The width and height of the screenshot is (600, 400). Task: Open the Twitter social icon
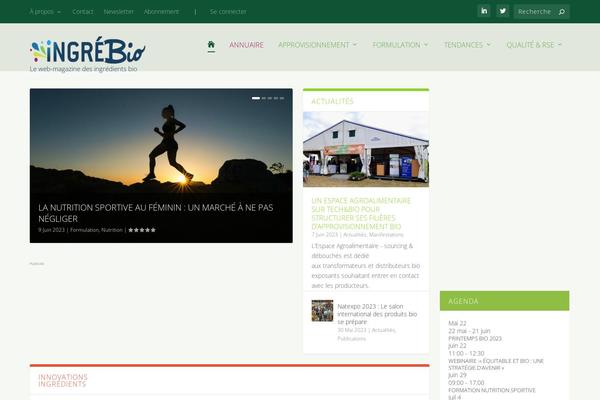pyautogui.click(x=502, y=11)
